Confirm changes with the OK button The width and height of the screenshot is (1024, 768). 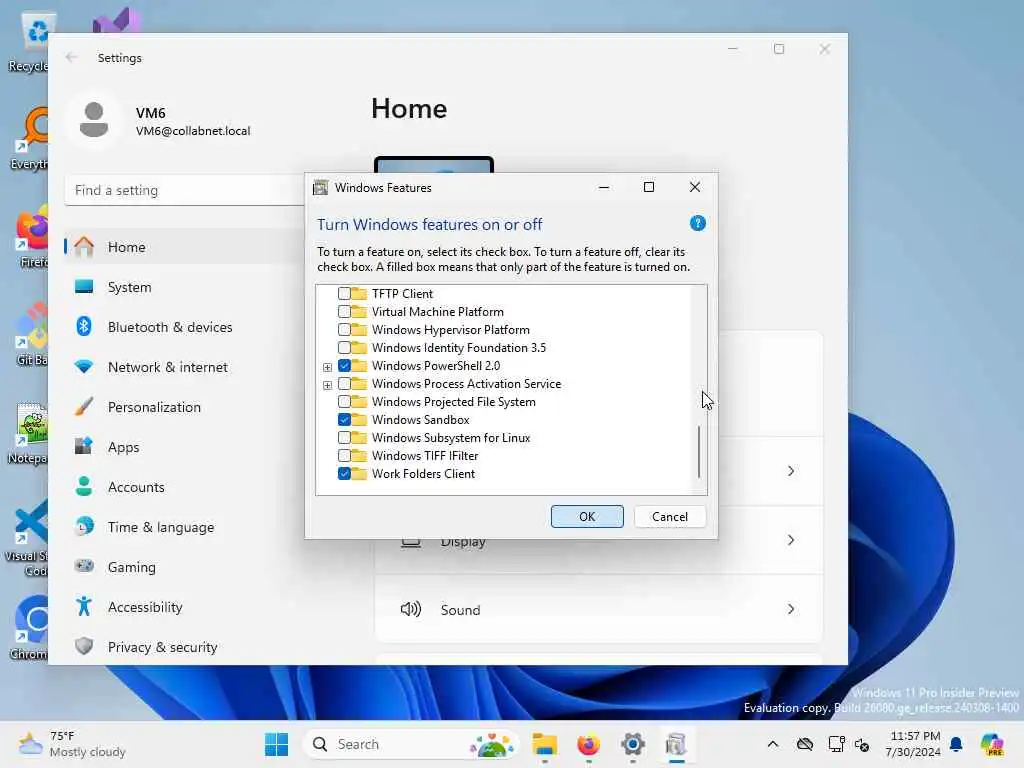[587, 517]
